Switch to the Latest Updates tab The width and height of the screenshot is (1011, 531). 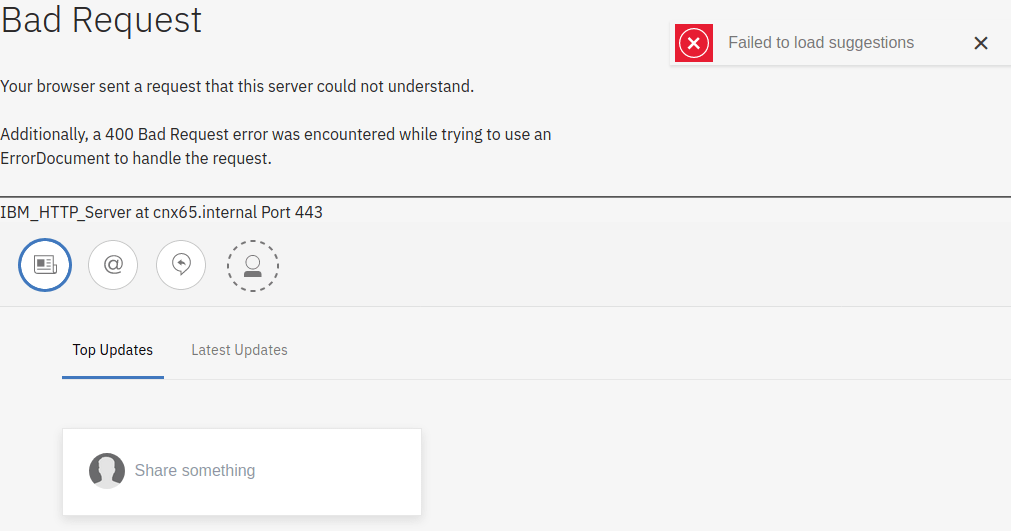click(239, 350)
